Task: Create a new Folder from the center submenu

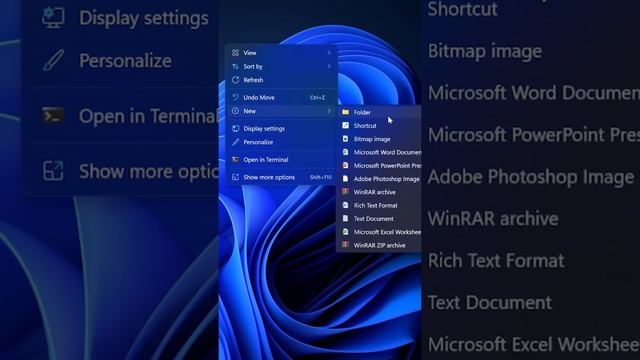Action: coord(380,112)
